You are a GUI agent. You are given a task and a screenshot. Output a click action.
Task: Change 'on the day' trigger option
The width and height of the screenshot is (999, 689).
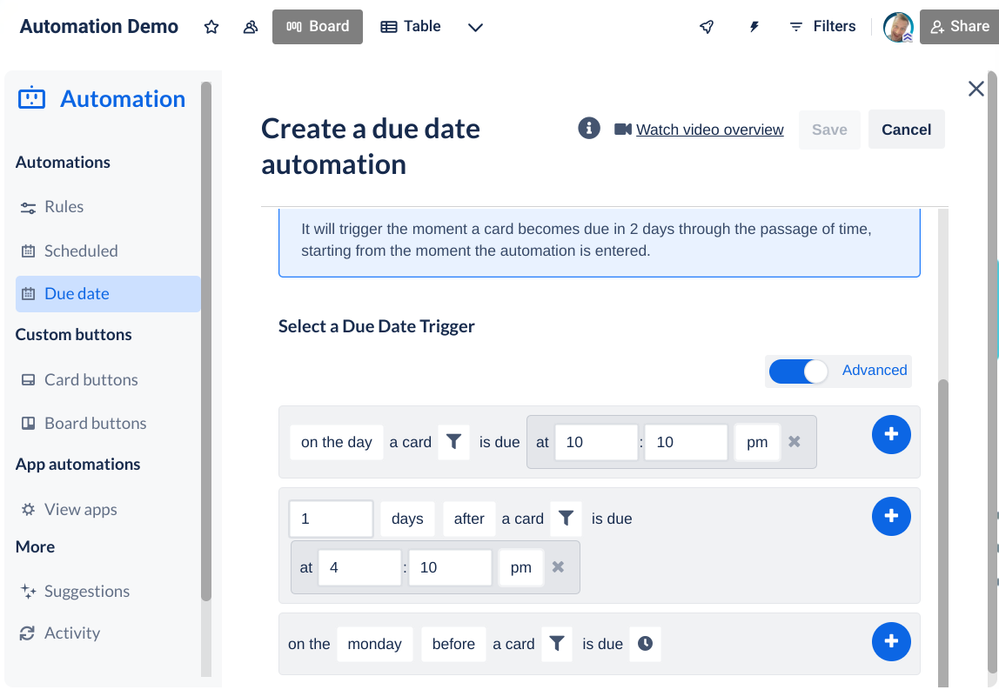[x=336, y=442]
